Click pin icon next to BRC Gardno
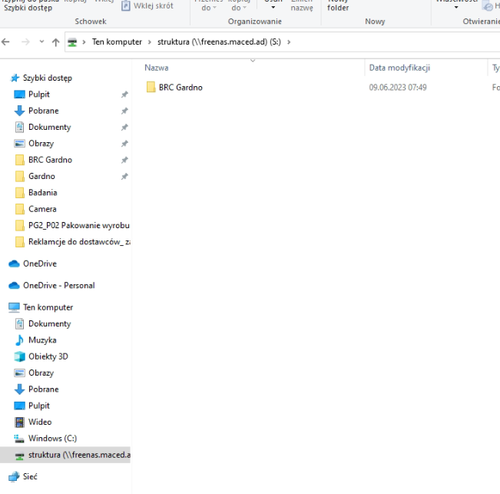Viewport: 500px width, 494px height. tap(125, 160)
